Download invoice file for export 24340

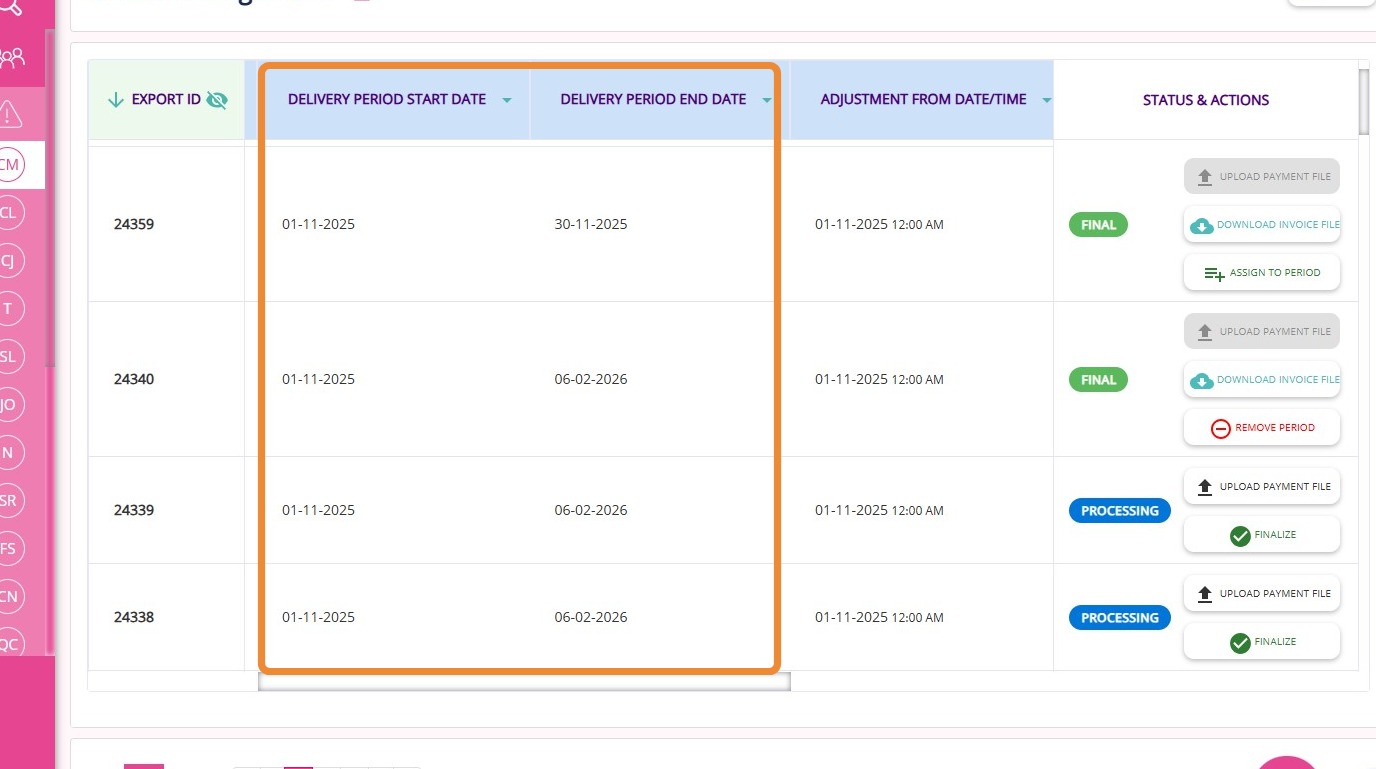point(1262,380)
